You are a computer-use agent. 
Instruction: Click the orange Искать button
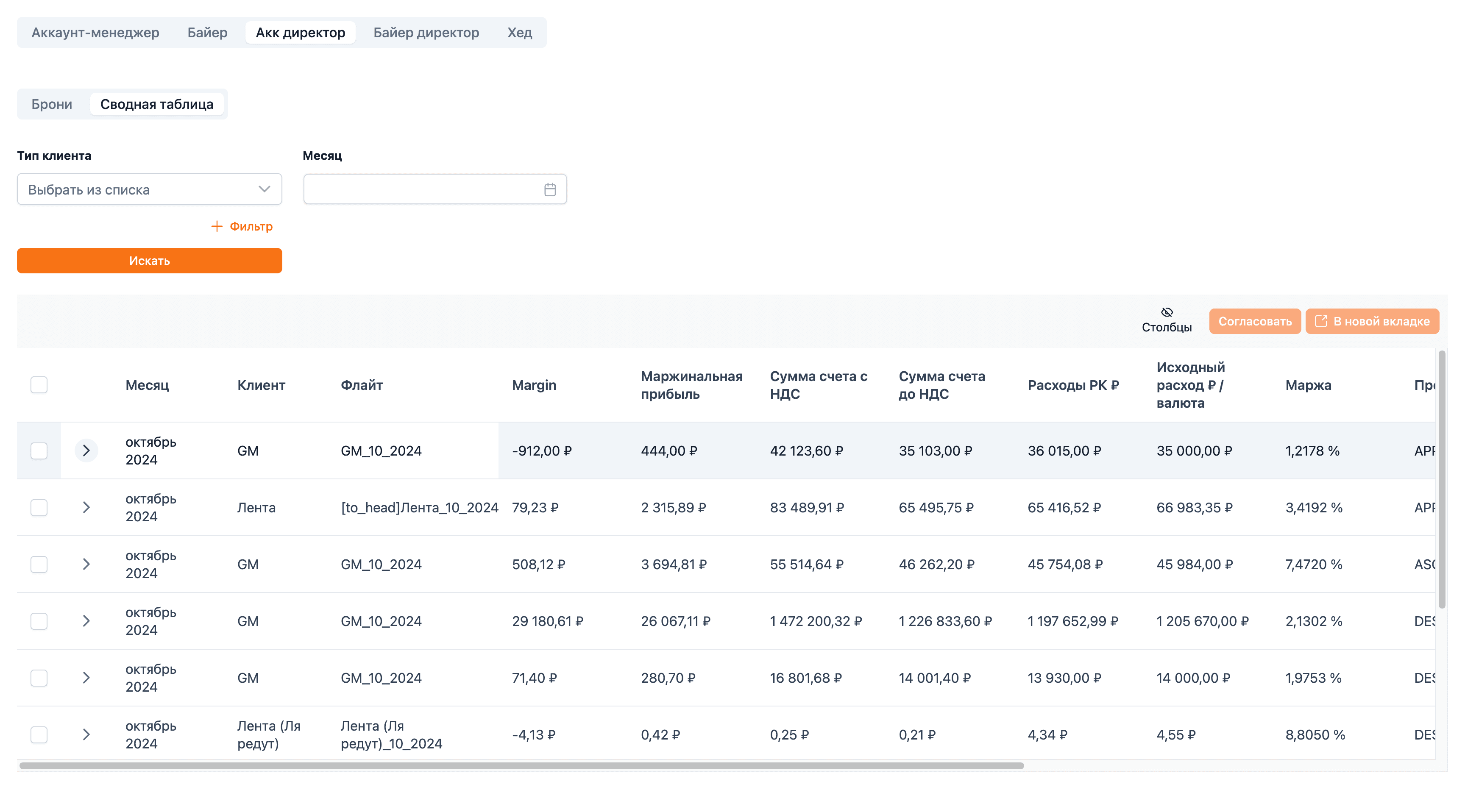150,261
